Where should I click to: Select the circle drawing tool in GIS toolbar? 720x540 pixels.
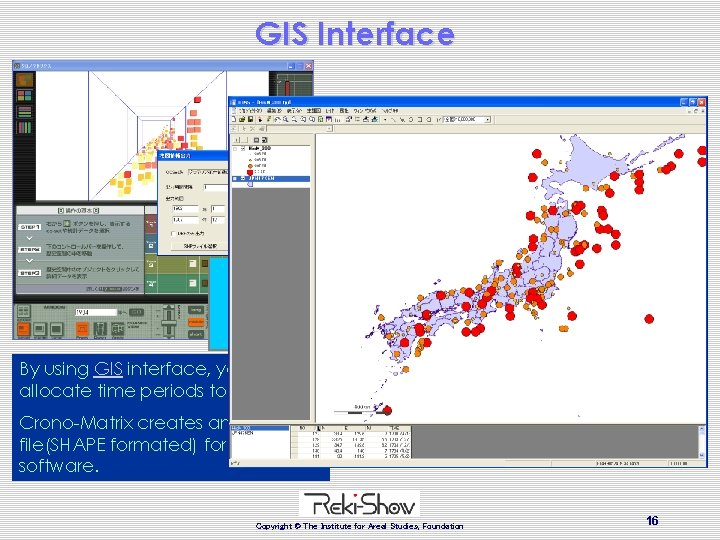click(x=411, y=119)
